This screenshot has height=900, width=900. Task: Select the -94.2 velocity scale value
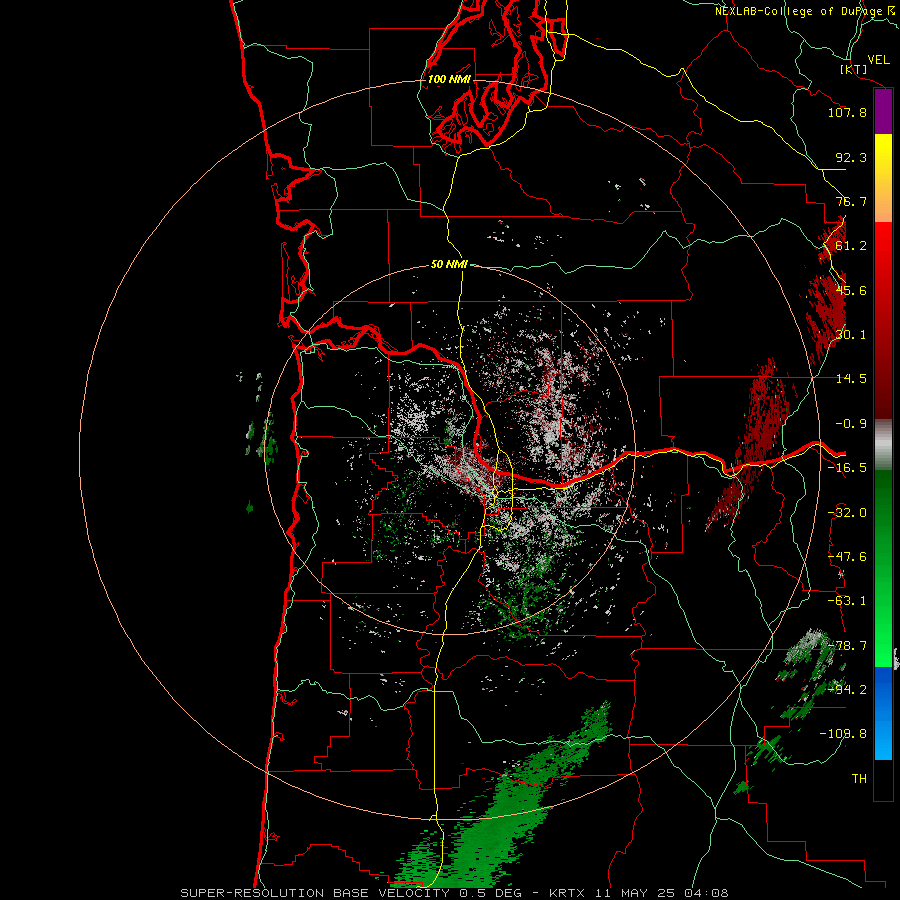point(847,690)
